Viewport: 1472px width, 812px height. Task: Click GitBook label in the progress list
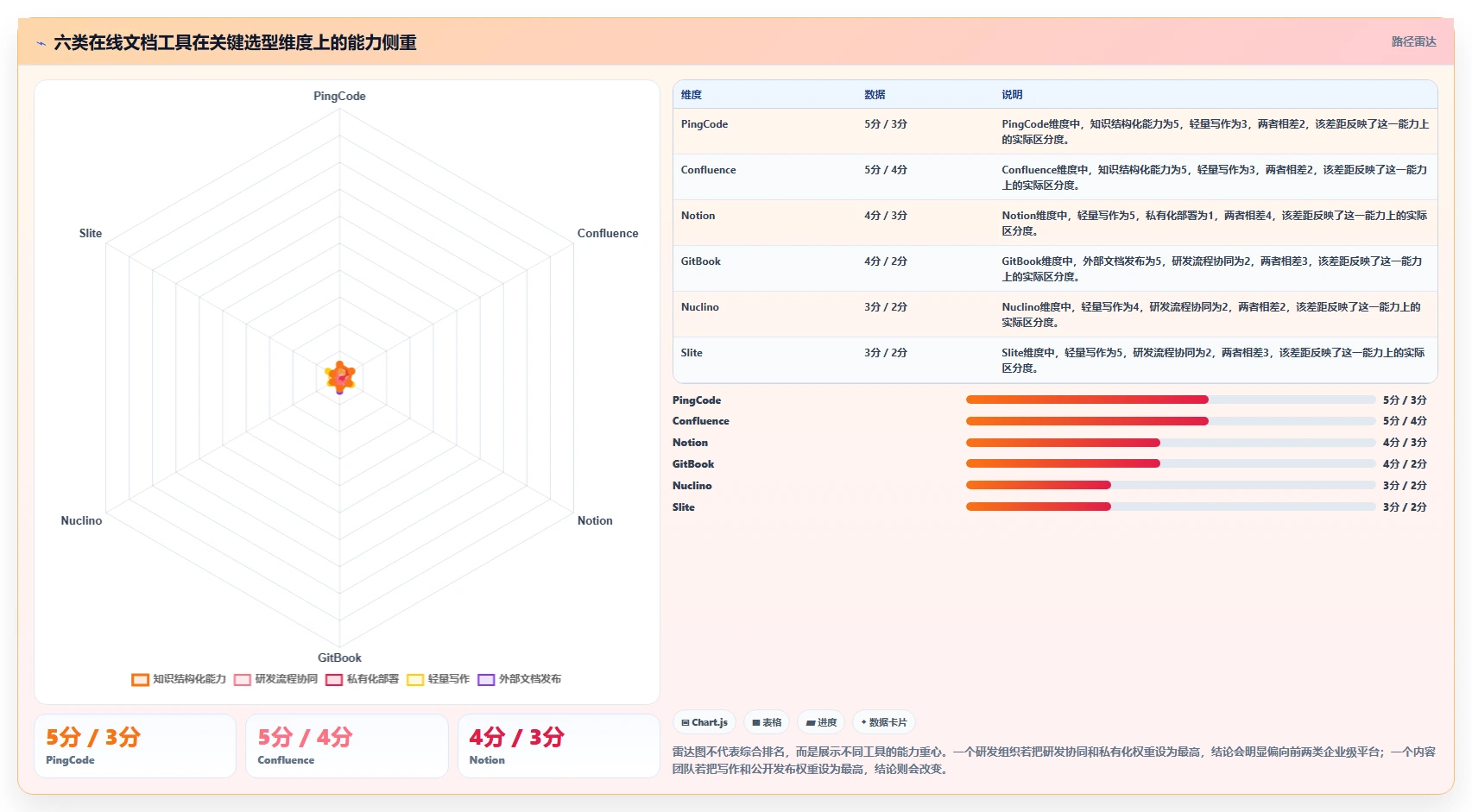[693, 464]
